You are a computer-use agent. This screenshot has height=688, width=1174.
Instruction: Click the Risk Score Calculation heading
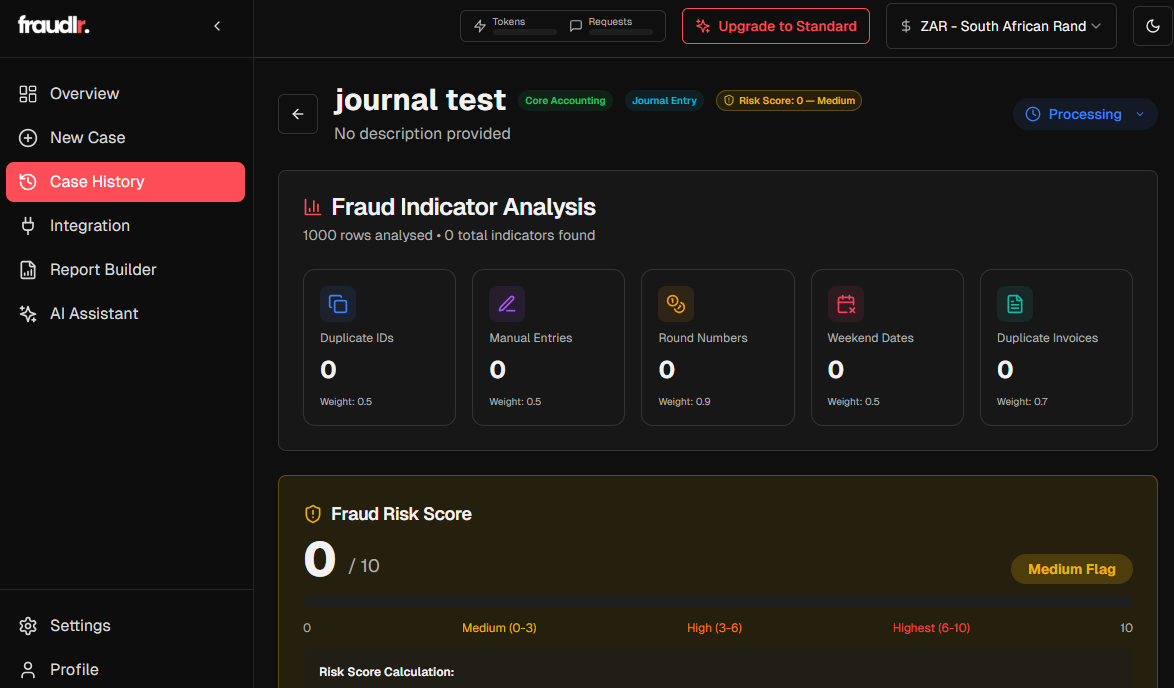coord(386,672)
